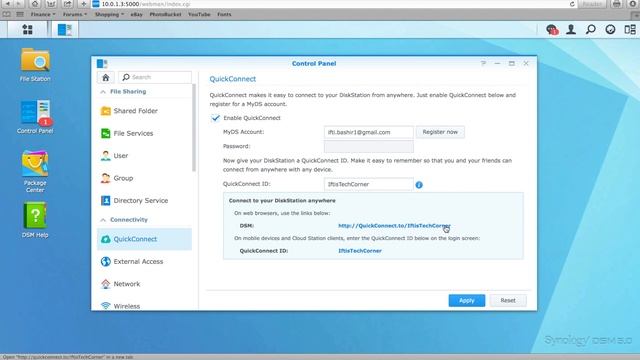Open the notifications chat bubble icon
The width and height of the screenshot is (640, 360).
coord(552,29)
